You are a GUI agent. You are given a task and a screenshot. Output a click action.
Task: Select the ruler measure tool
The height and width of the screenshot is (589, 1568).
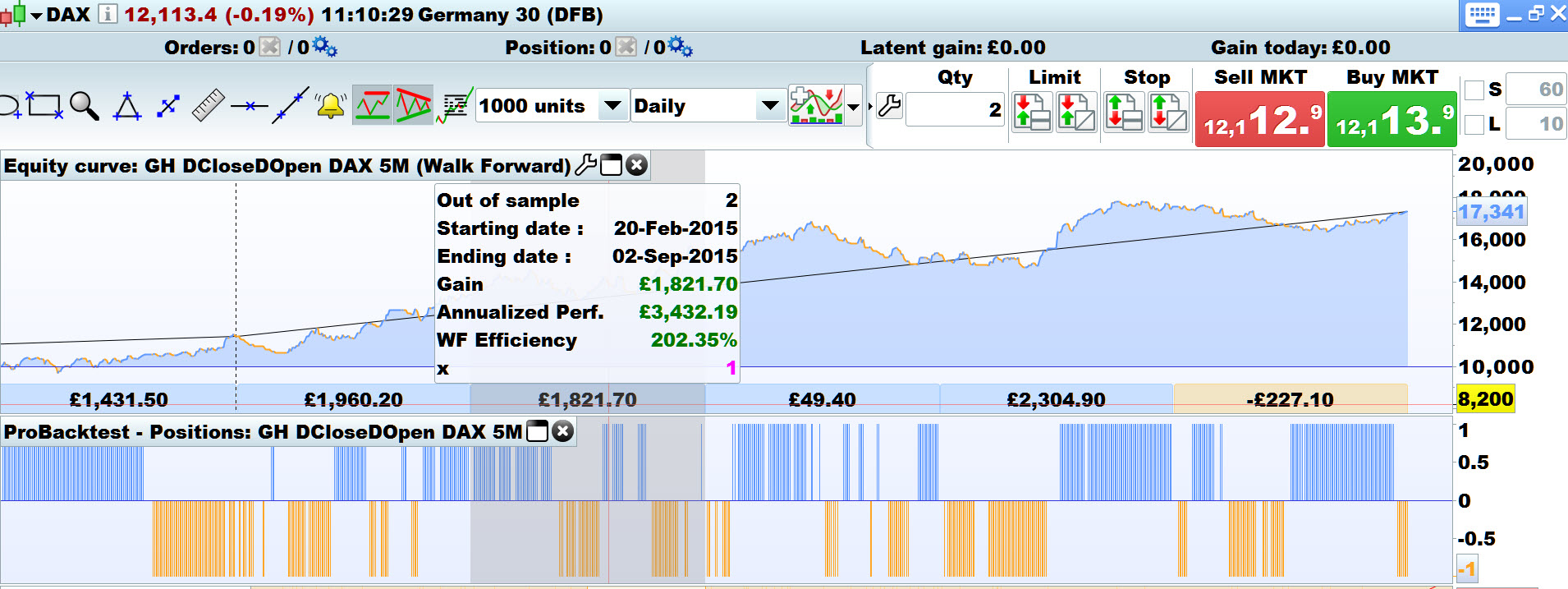point(209,106)
